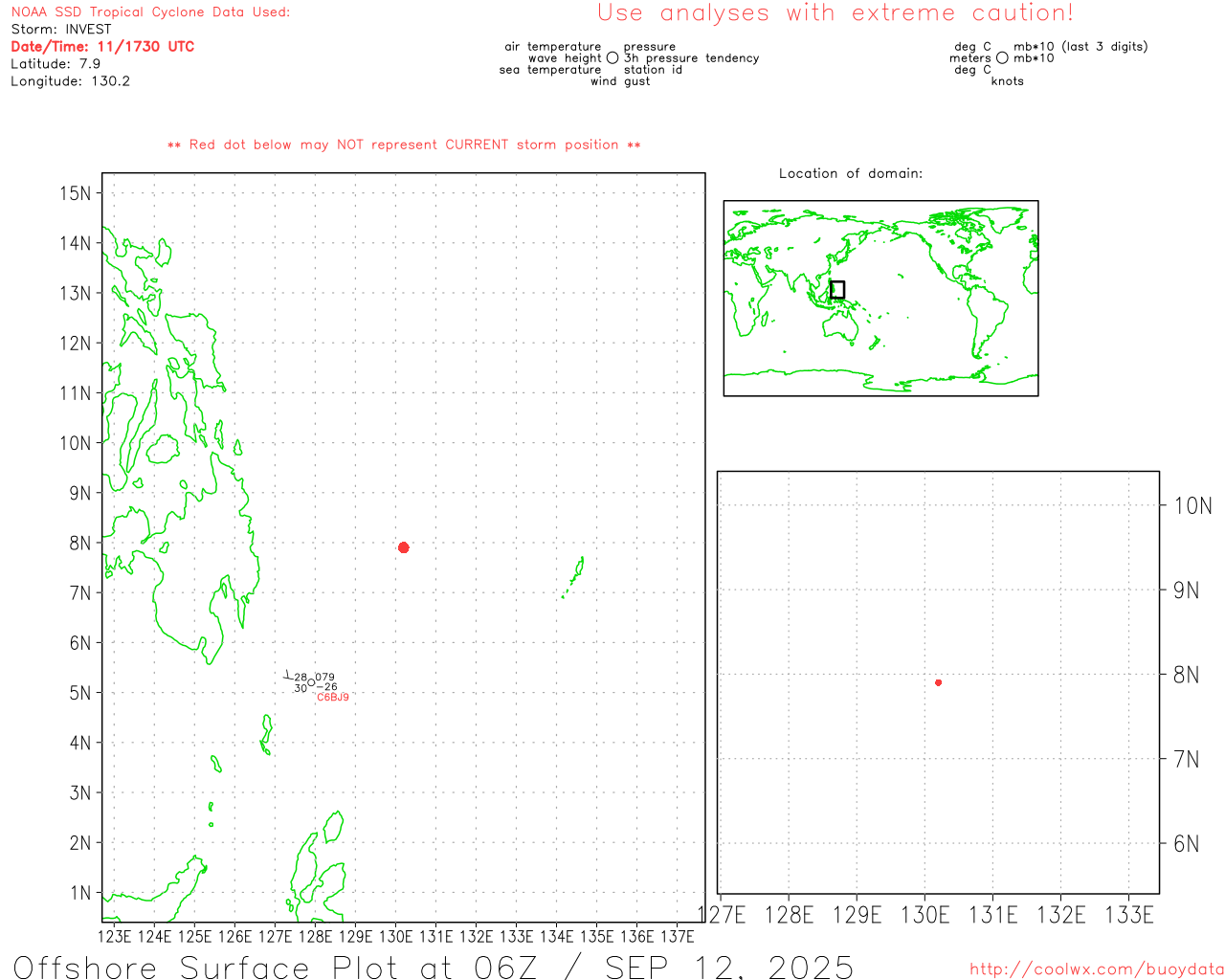Screen dimensions: 1225x980
Task: Click the red dot disclaimer text
Action: pos(404,145)
